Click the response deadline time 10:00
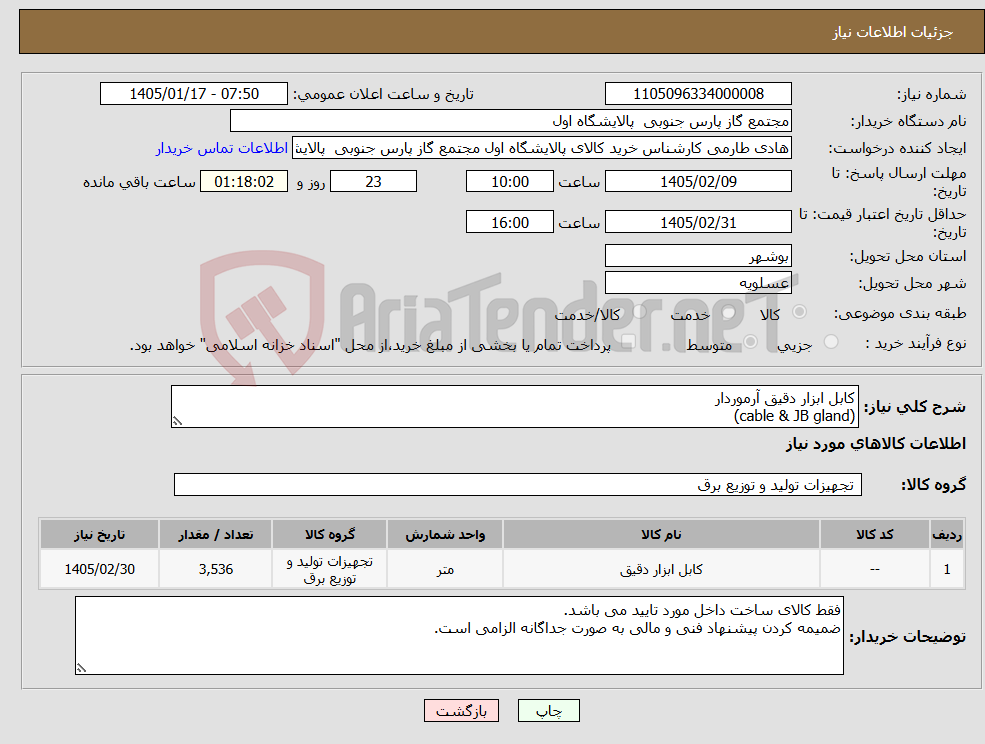This screenshot has height=744, width=985. [509, 182]
